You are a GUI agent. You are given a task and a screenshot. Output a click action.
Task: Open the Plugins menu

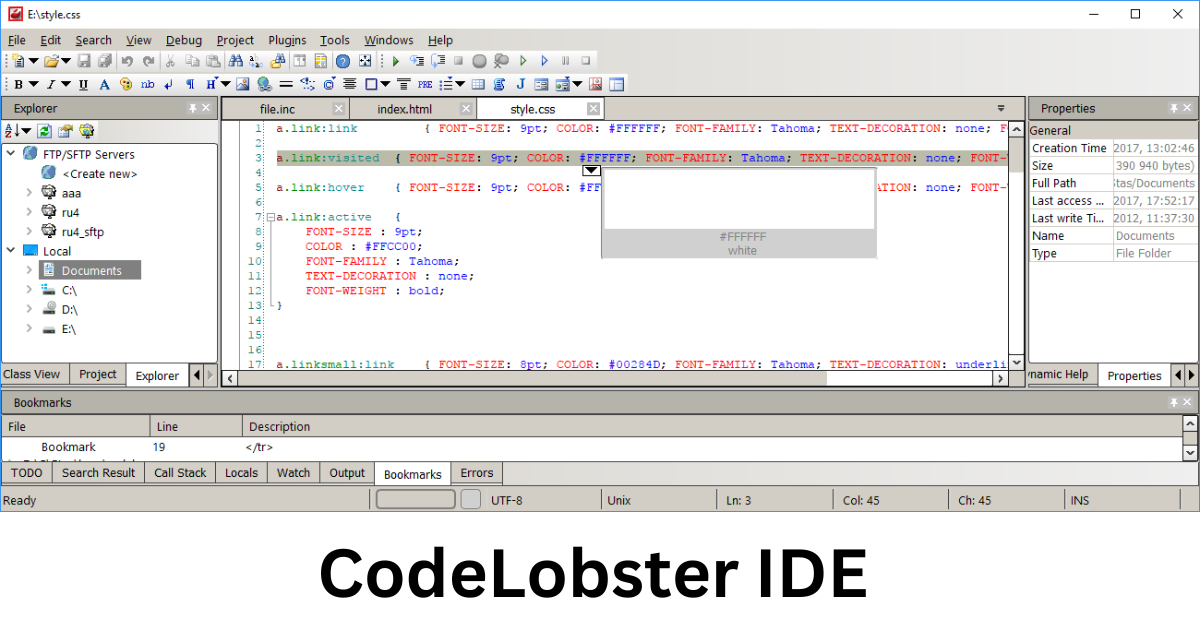point(287,40)
